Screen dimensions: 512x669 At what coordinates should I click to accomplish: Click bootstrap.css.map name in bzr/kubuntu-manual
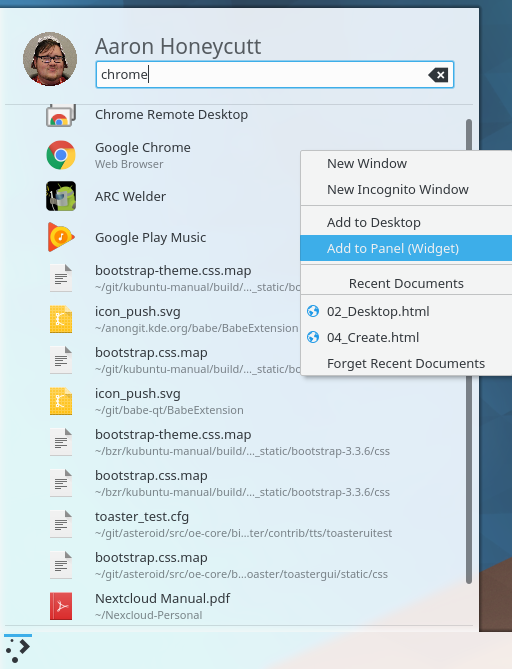coord(151,476)
